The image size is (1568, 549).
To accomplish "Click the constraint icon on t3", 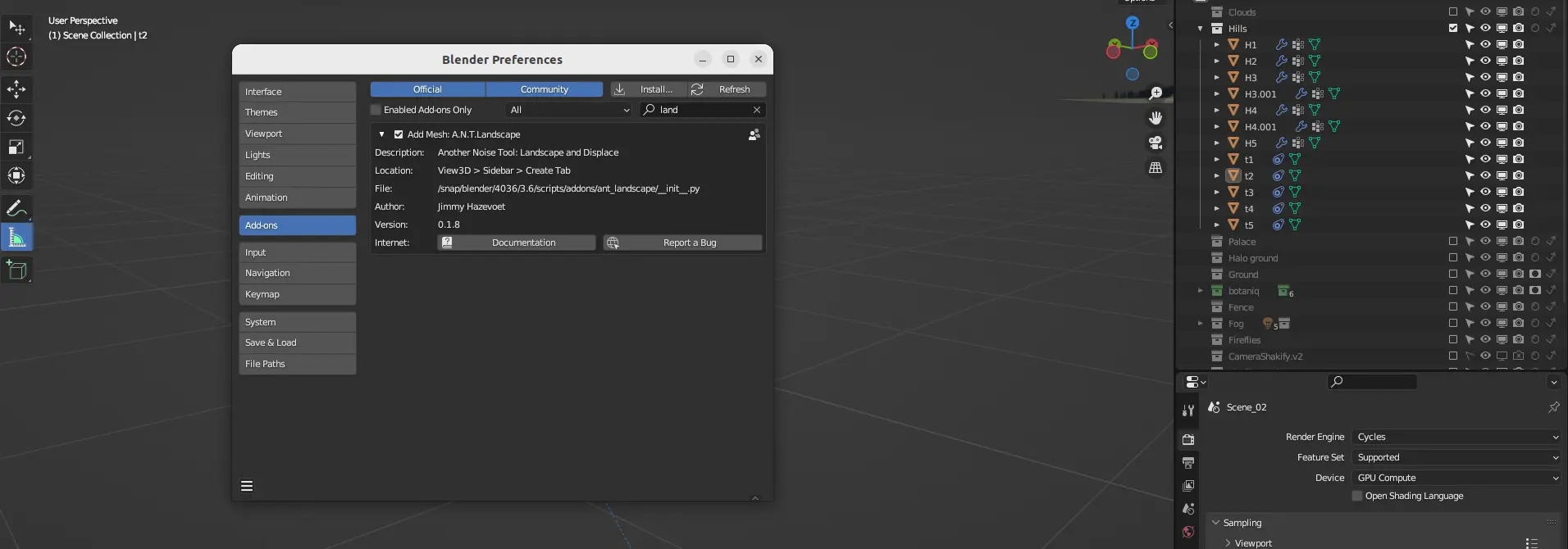I will coord(1278,192).
